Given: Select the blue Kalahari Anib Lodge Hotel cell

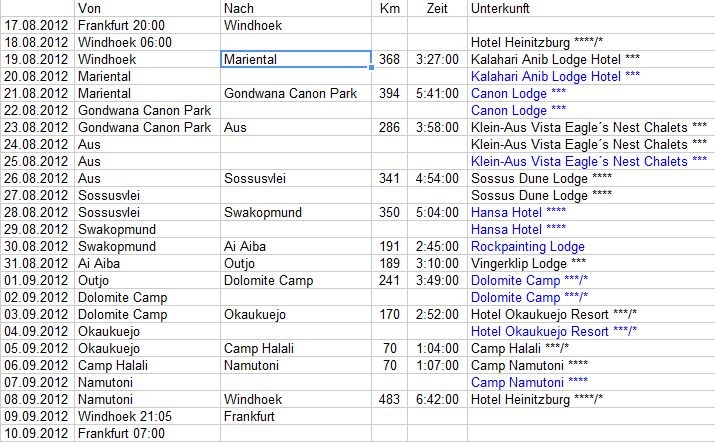Looking at the screenshot, I should coord(591,76).
